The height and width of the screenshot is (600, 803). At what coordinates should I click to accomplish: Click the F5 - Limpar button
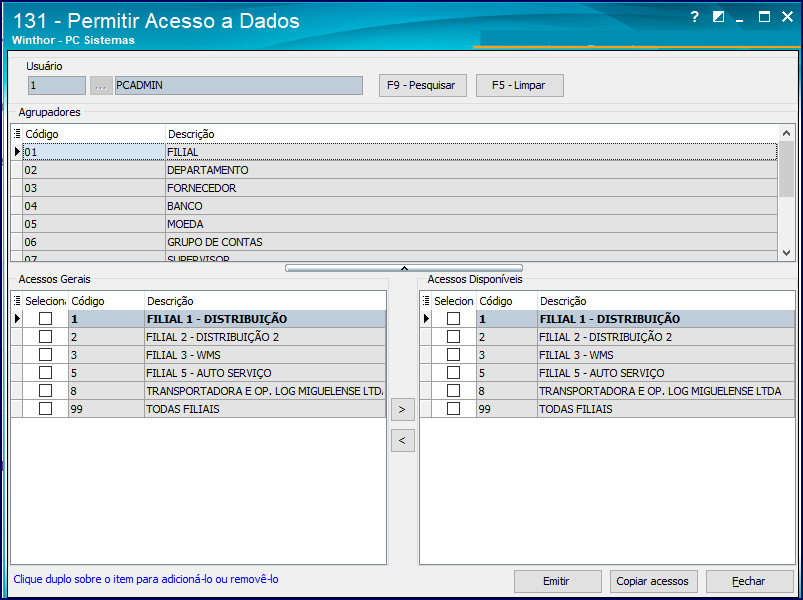pyautogui.click(x=520, y=85)
